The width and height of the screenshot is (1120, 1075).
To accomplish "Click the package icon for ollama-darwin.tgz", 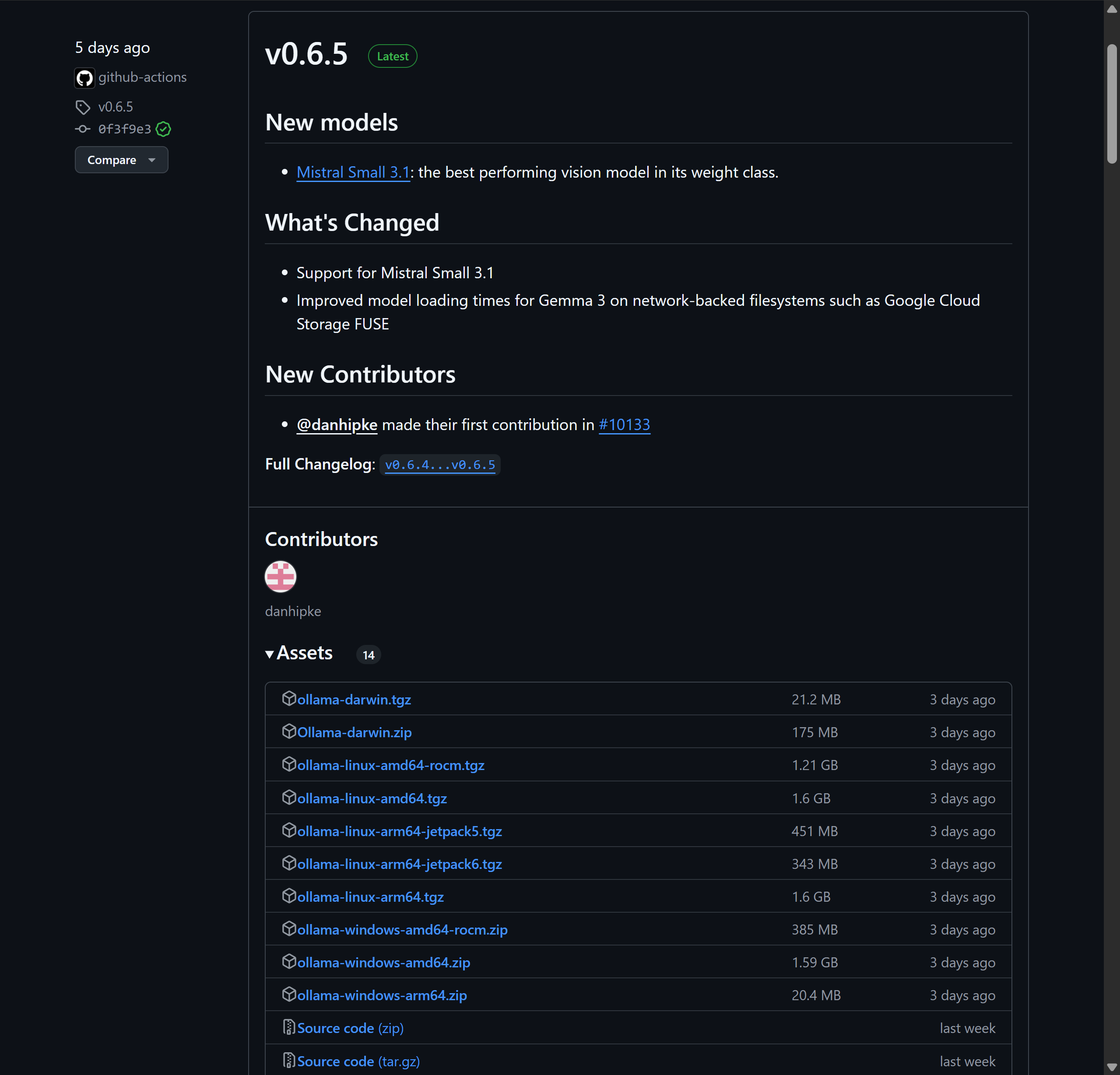I will pos(289,699).
